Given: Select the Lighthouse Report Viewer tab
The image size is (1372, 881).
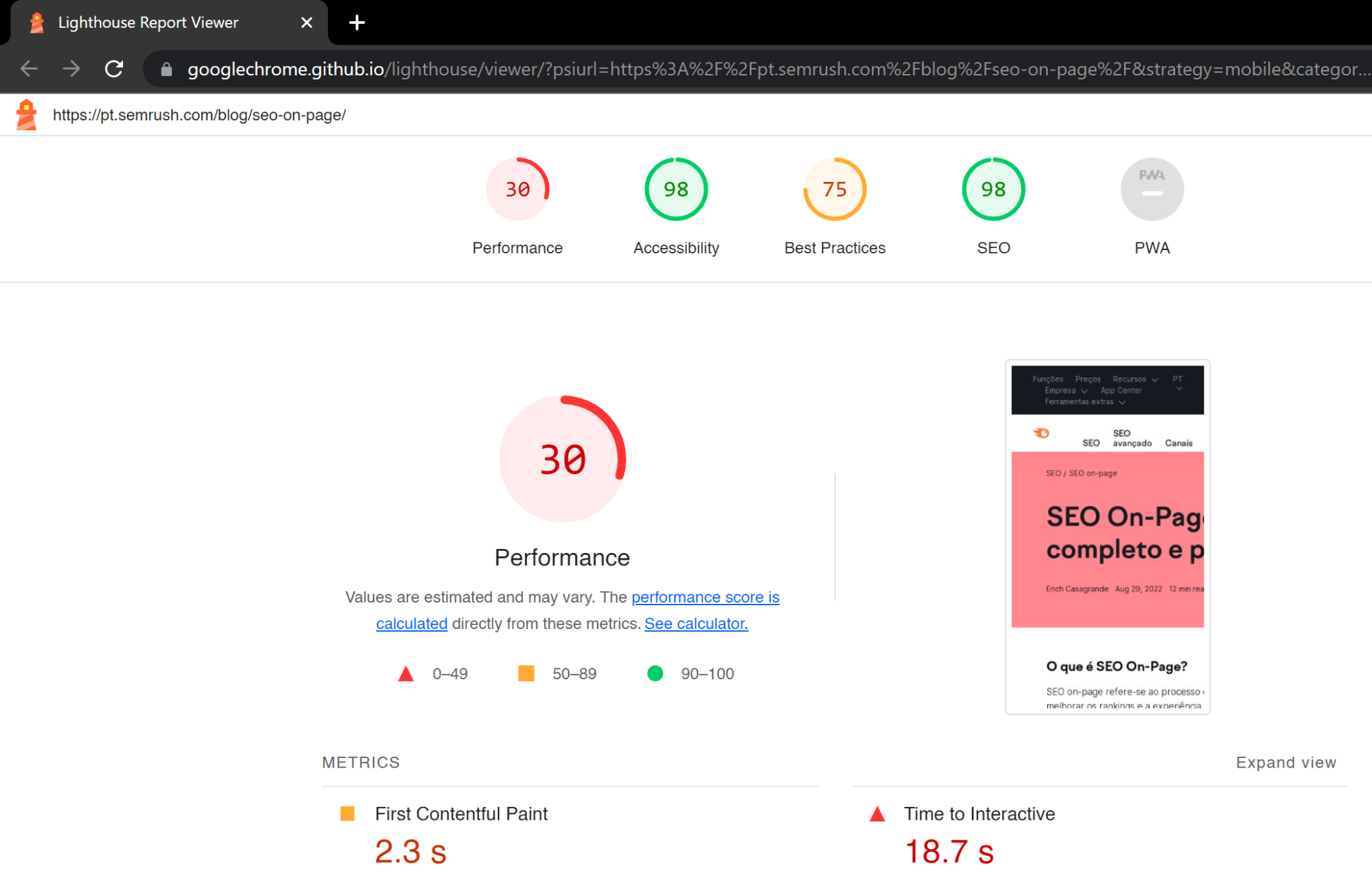Looking at the screenshot, I should (x=168, y=22).
